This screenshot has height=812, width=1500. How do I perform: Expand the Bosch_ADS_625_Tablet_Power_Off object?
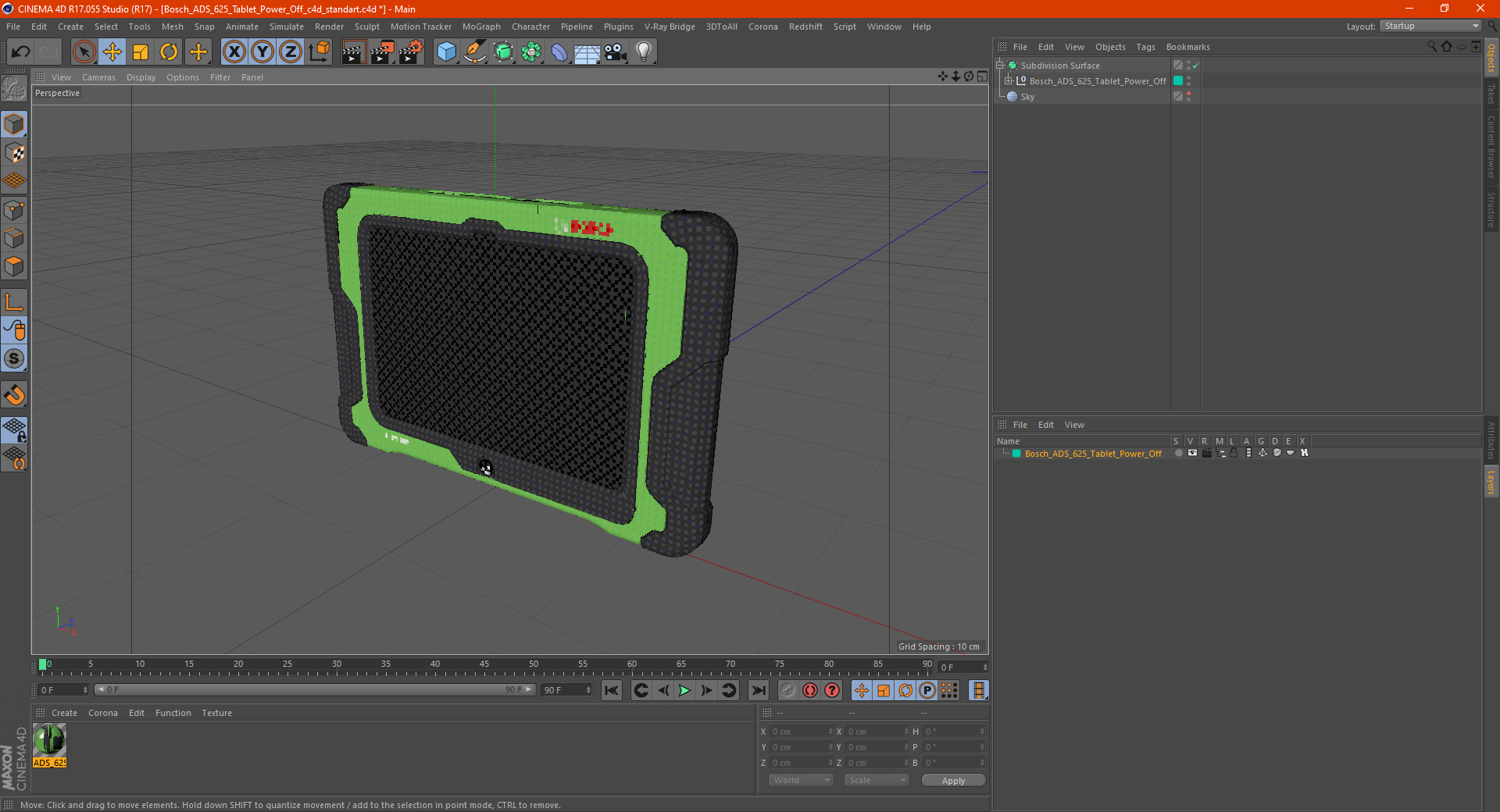point(1009,81)
